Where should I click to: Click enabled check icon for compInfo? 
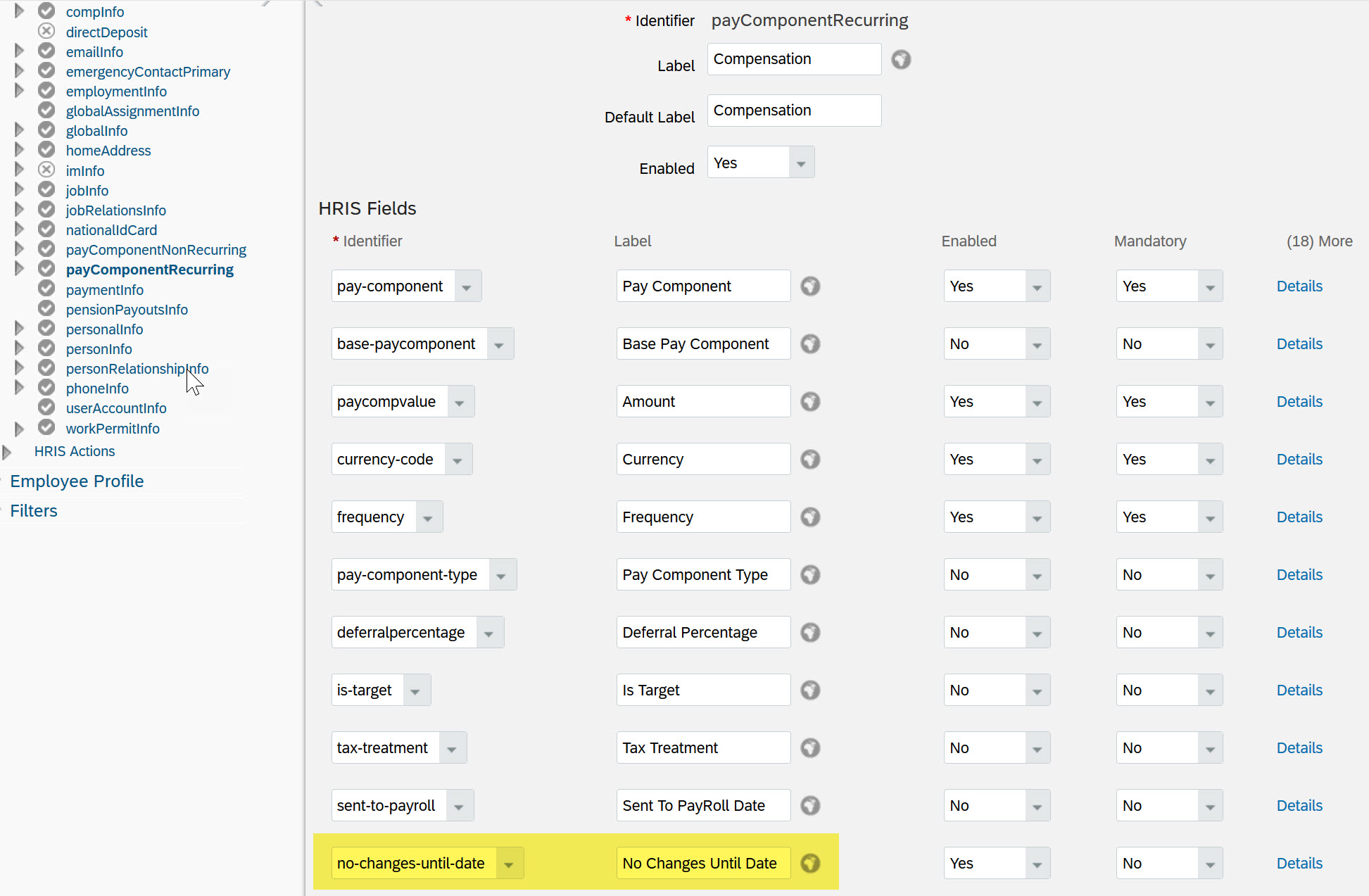46,11
